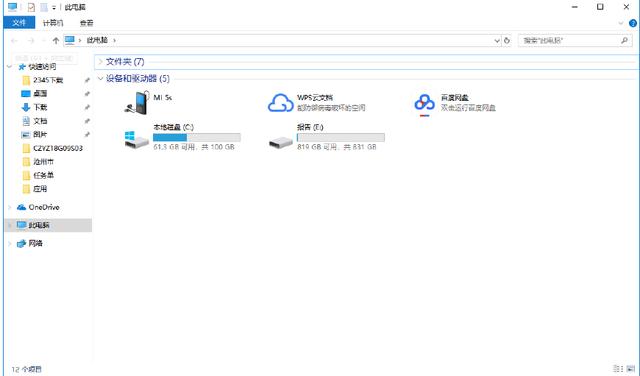Click the 819 GB free text

(337, 147)
